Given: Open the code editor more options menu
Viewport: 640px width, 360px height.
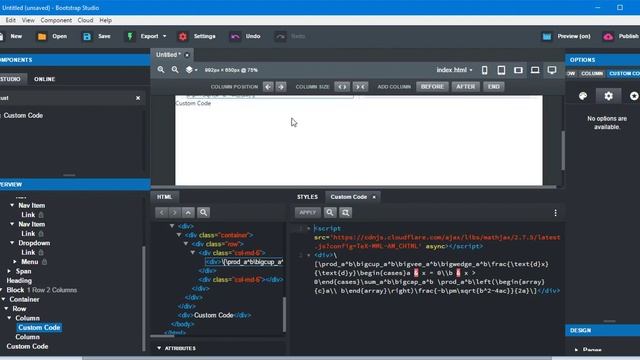Looking at the screenshot, I should (555, 213).
